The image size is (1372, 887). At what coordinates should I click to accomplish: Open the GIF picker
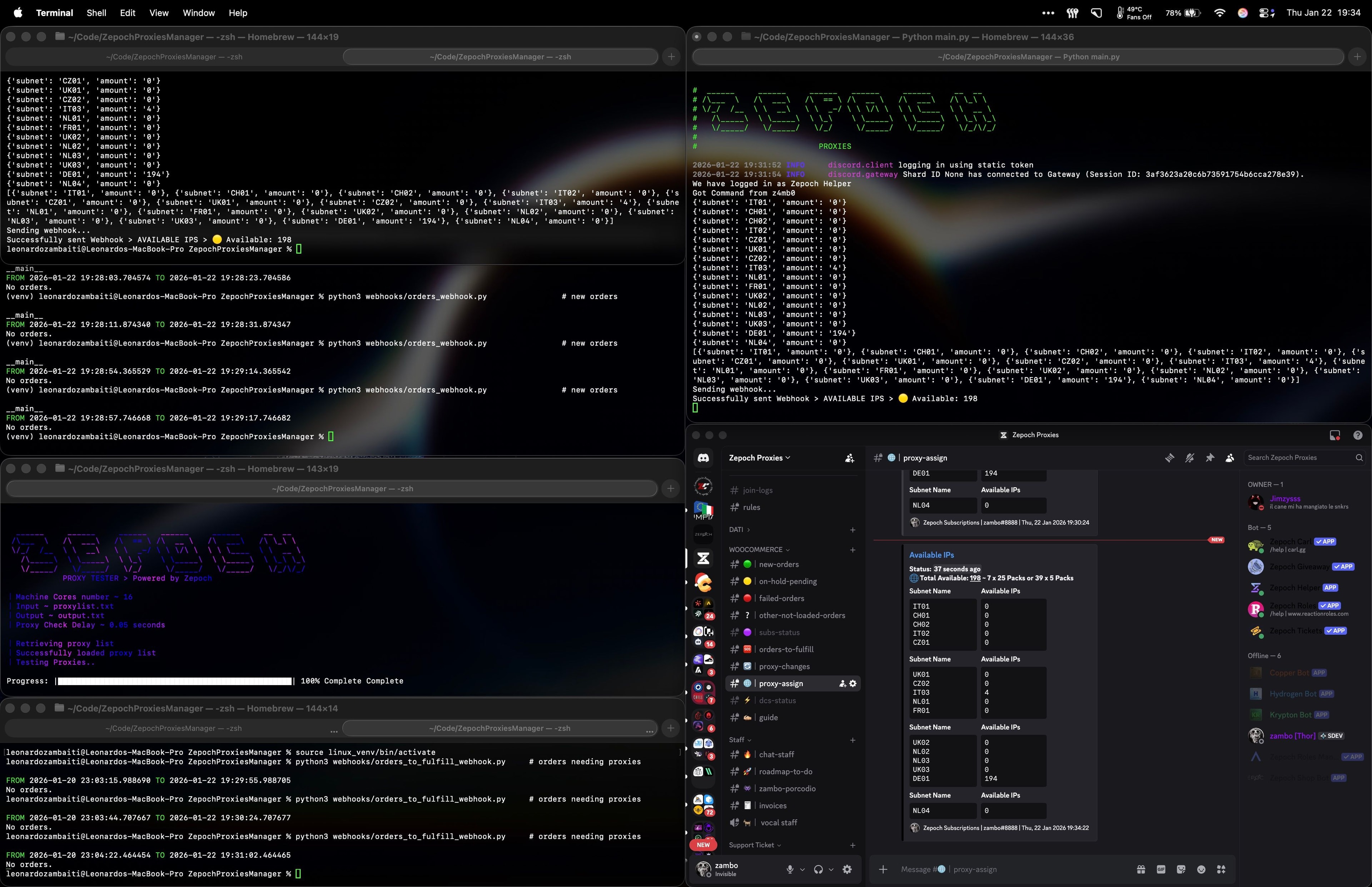click(x=1161, y=870)
